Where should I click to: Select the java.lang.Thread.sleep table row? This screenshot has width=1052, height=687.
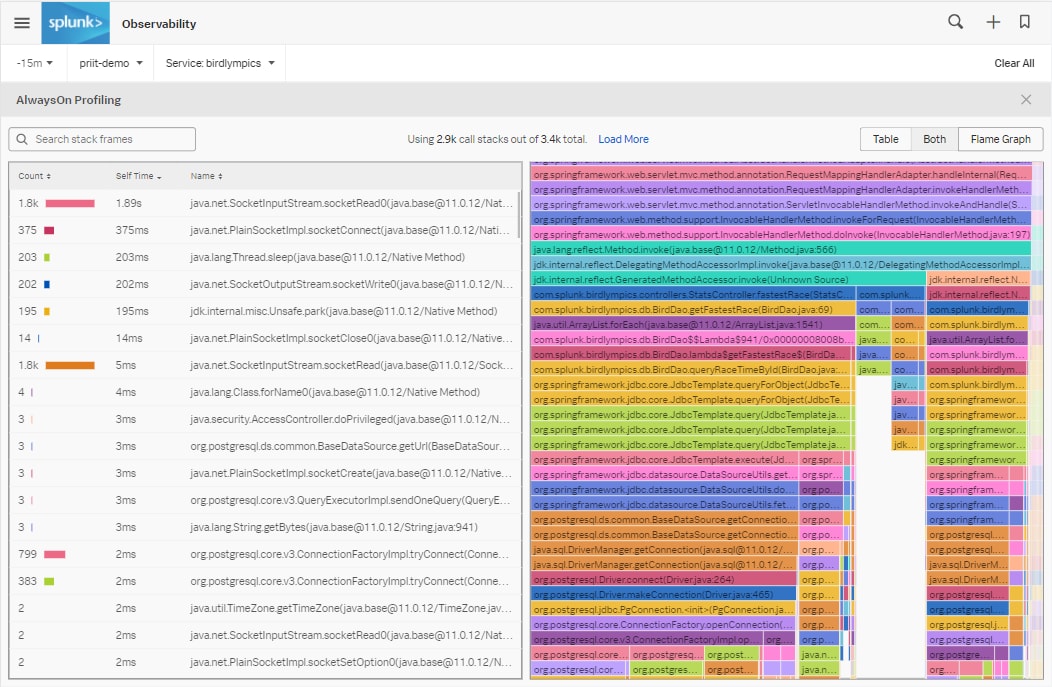(x=265, y=257)
